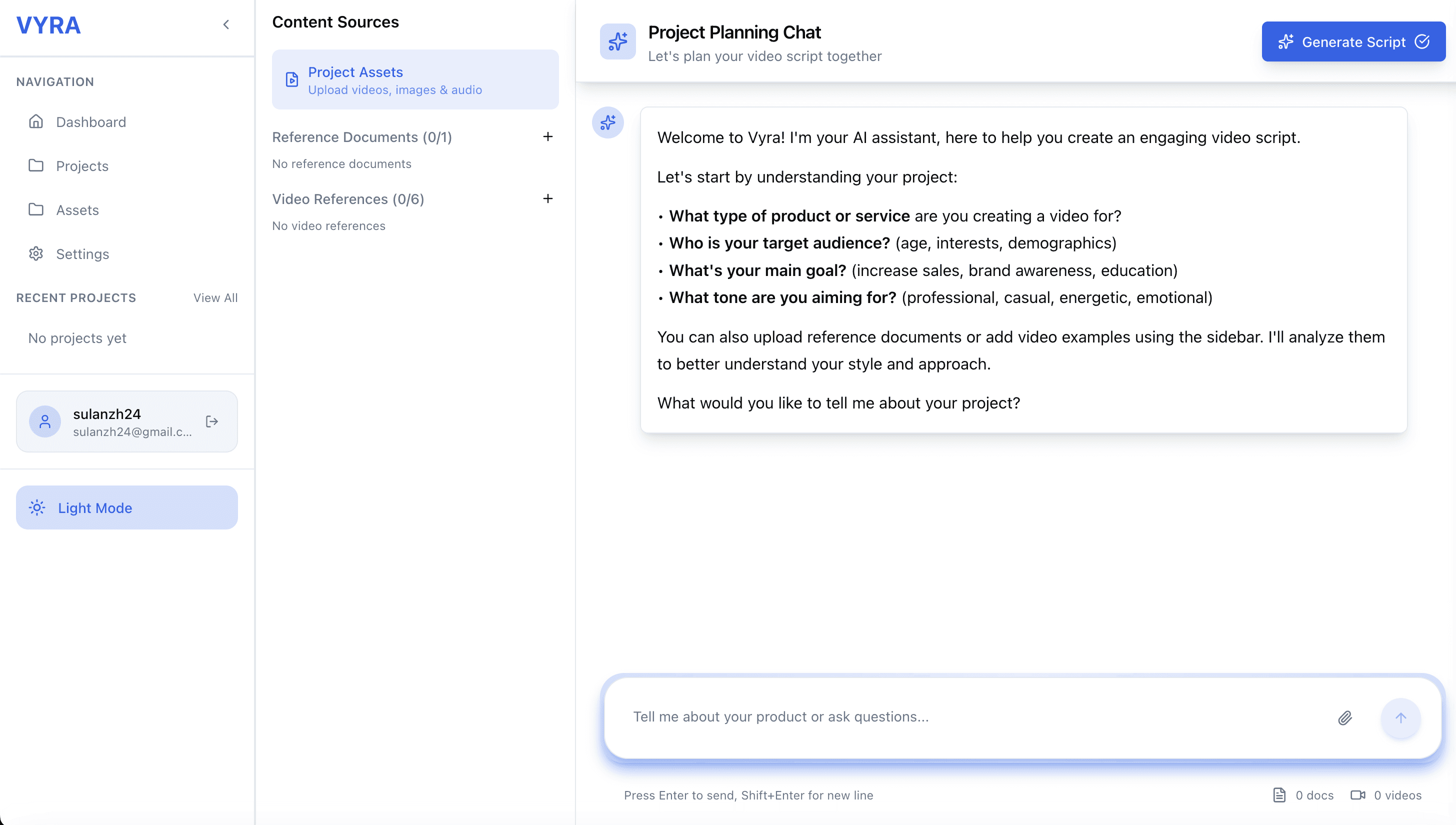Click the videos count camera icon
Viewport: 1456px width, 825px height.
click(x=1358, y=795)
